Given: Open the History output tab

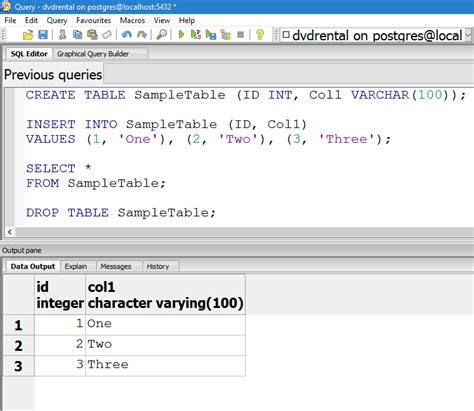Looking at the screenshot, I should click(x=158, y=266).
